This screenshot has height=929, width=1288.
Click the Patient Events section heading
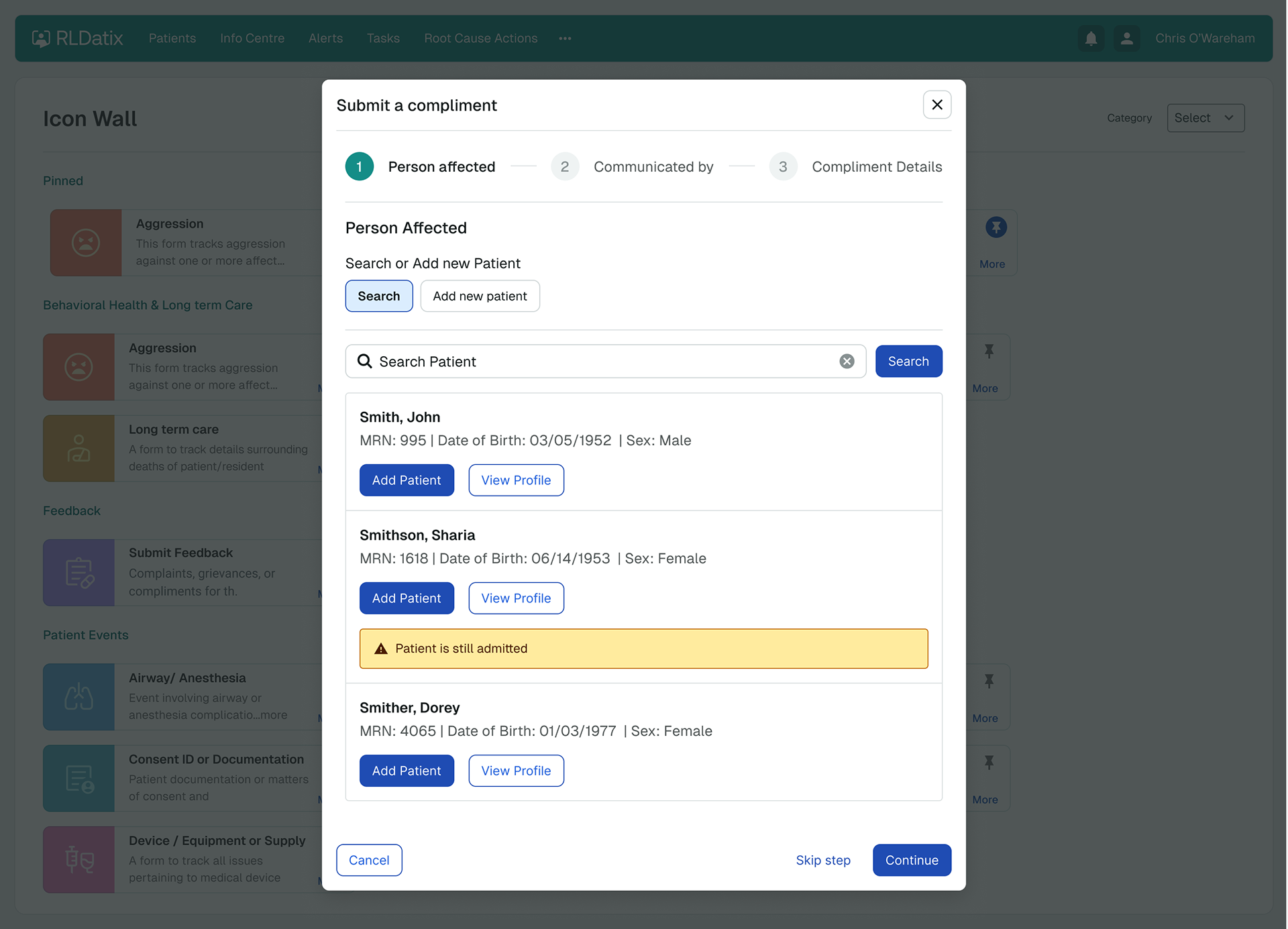click(x=85, y=635)
